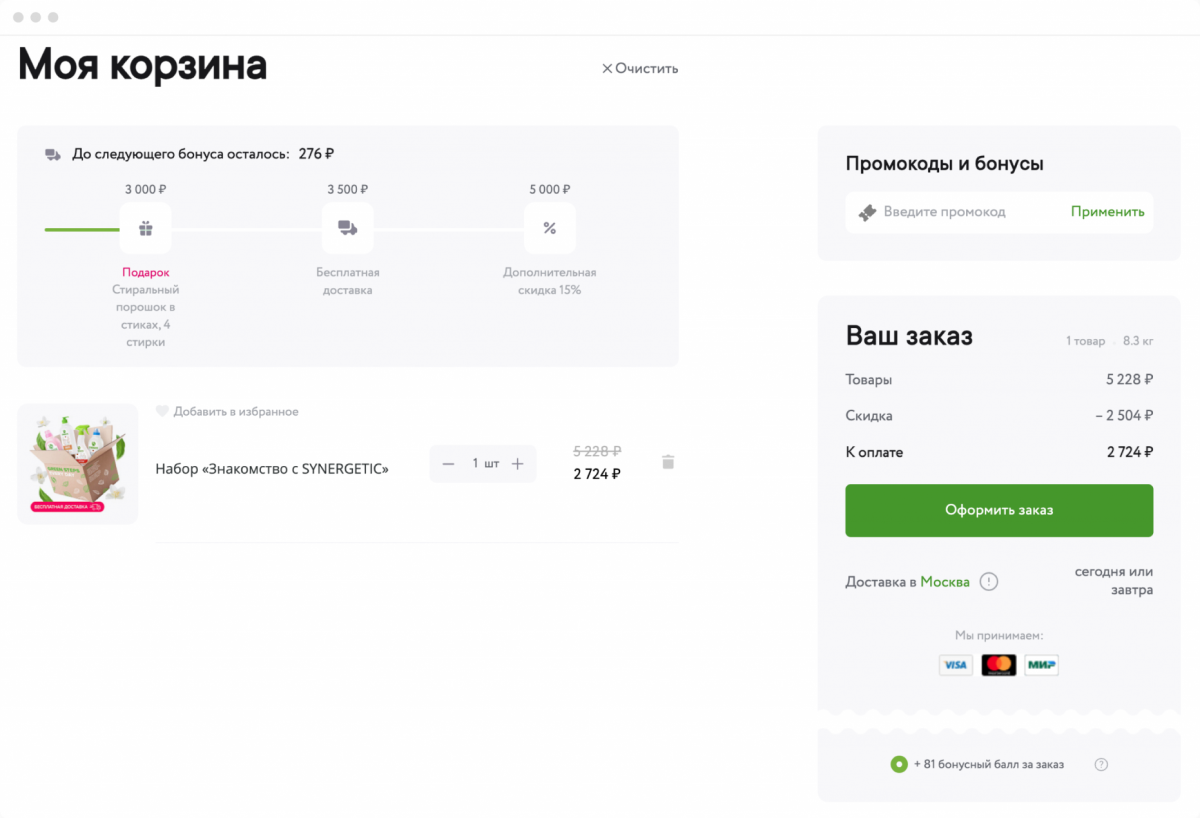Click the MIR payment icon
The width and height of the screenshot is (1200, 818).
[1041, 665]
